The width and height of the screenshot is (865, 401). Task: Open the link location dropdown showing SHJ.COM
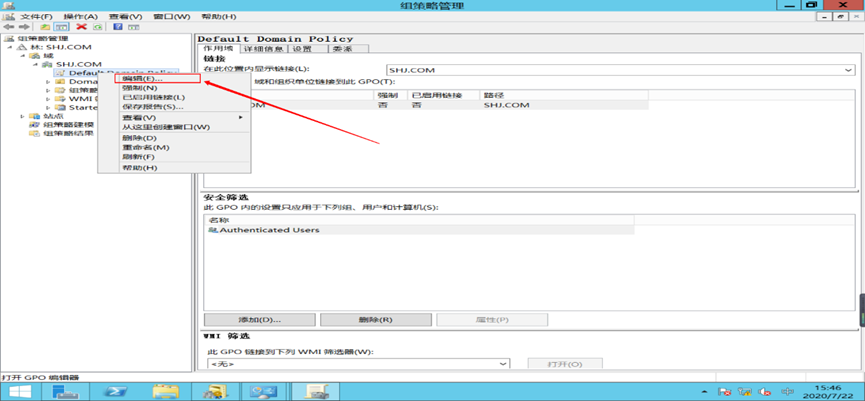620,70
